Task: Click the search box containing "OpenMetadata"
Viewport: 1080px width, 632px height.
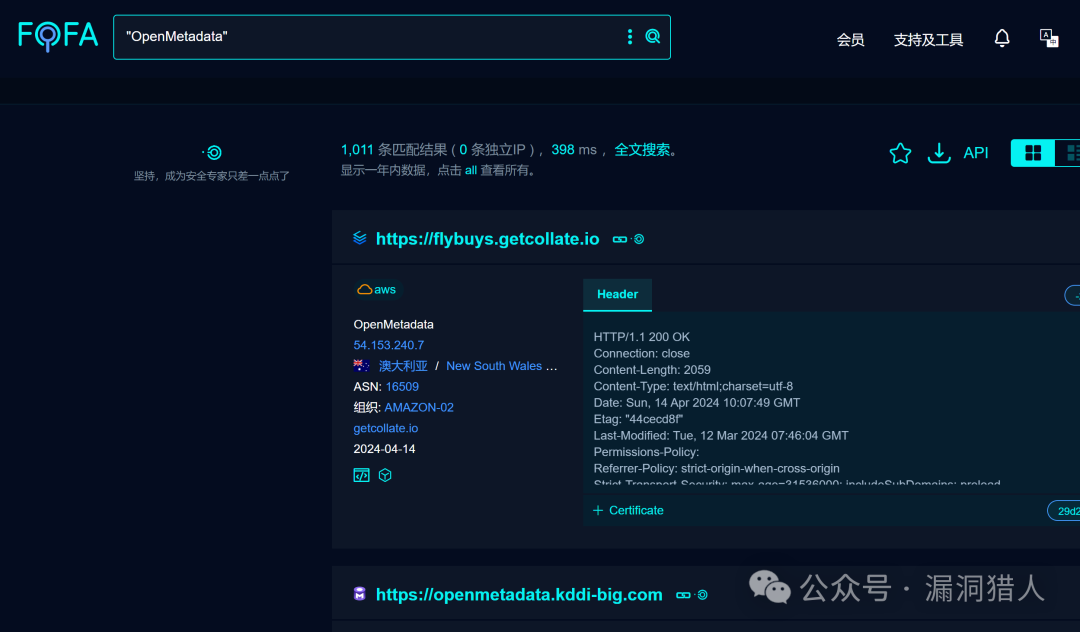Action: tap(392, 37)
